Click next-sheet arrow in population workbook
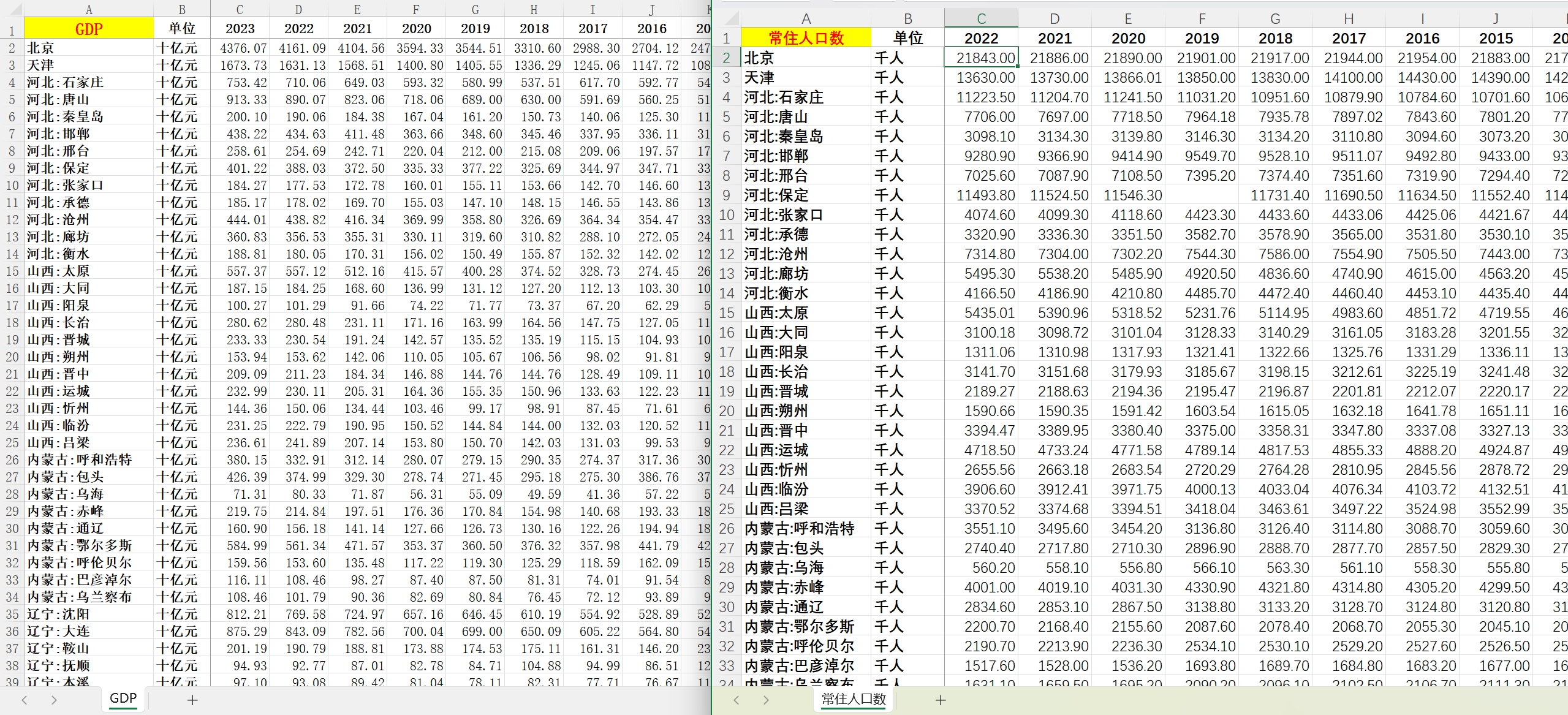1568x715 pixels. point(766,700)
